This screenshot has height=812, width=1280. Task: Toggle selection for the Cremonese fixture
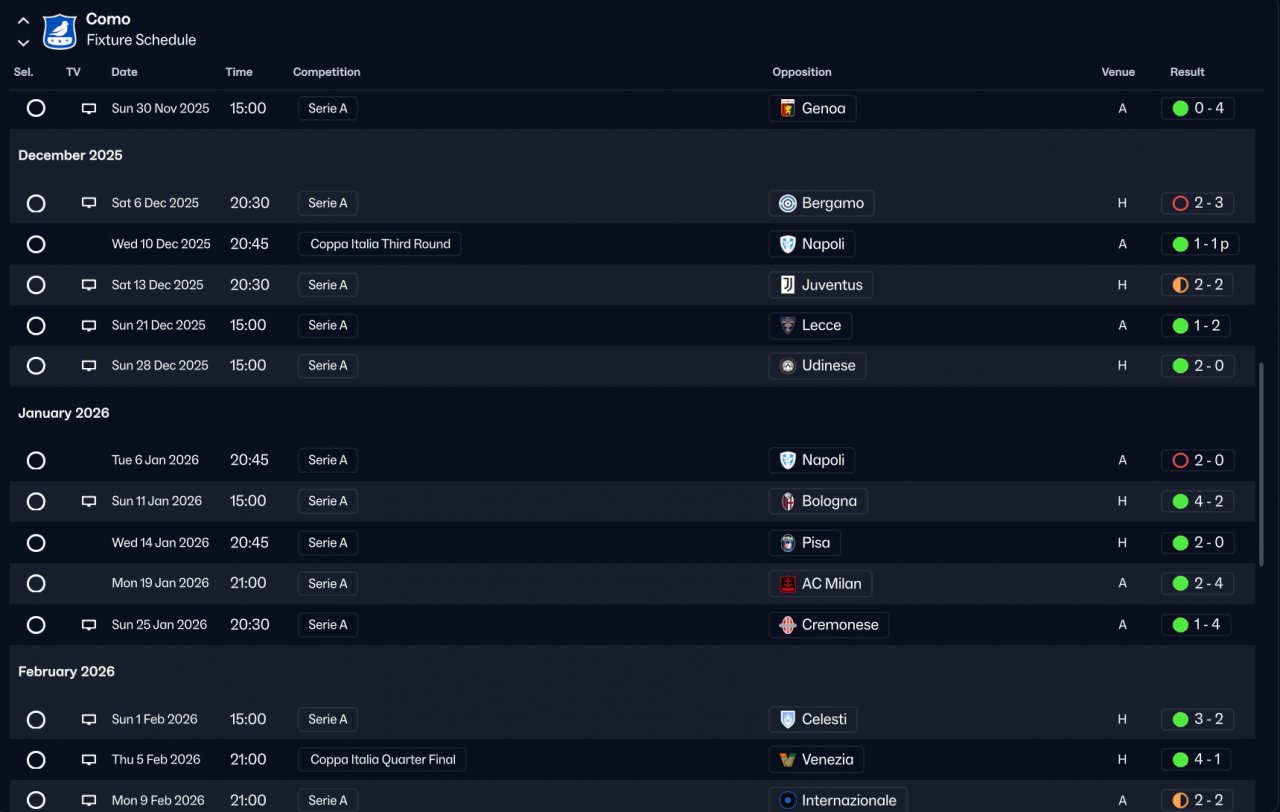pos(36,625)
